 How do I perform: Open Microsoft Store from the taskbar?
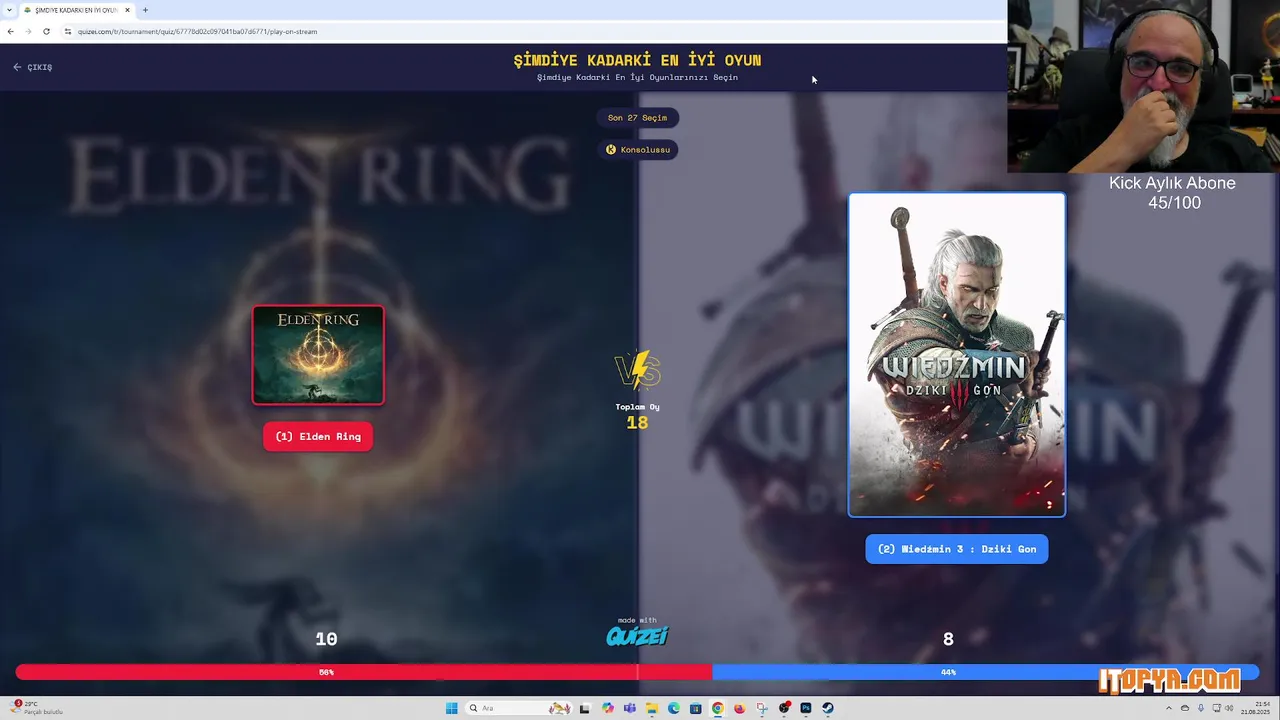(x=695, y=708)
